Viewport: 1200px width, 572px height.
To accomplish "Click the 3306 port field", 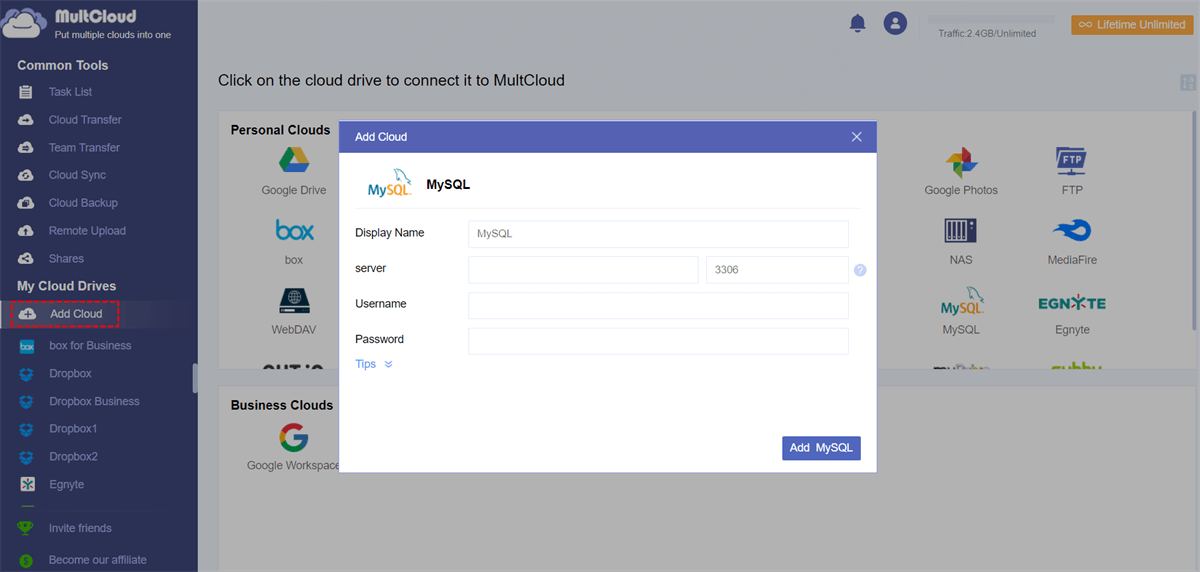I will [777, 270].
